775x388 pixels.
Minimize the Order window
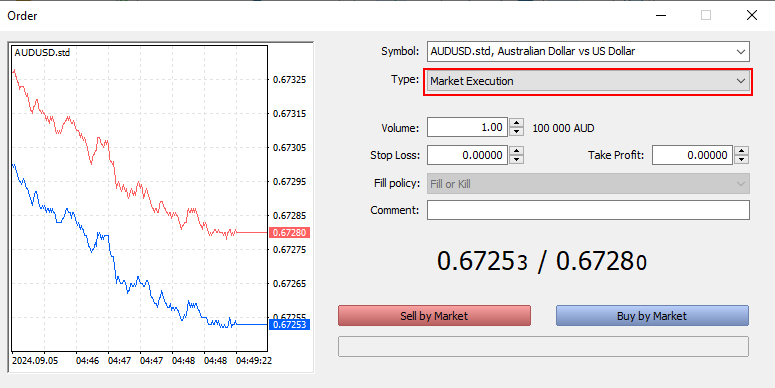(661, 15)
